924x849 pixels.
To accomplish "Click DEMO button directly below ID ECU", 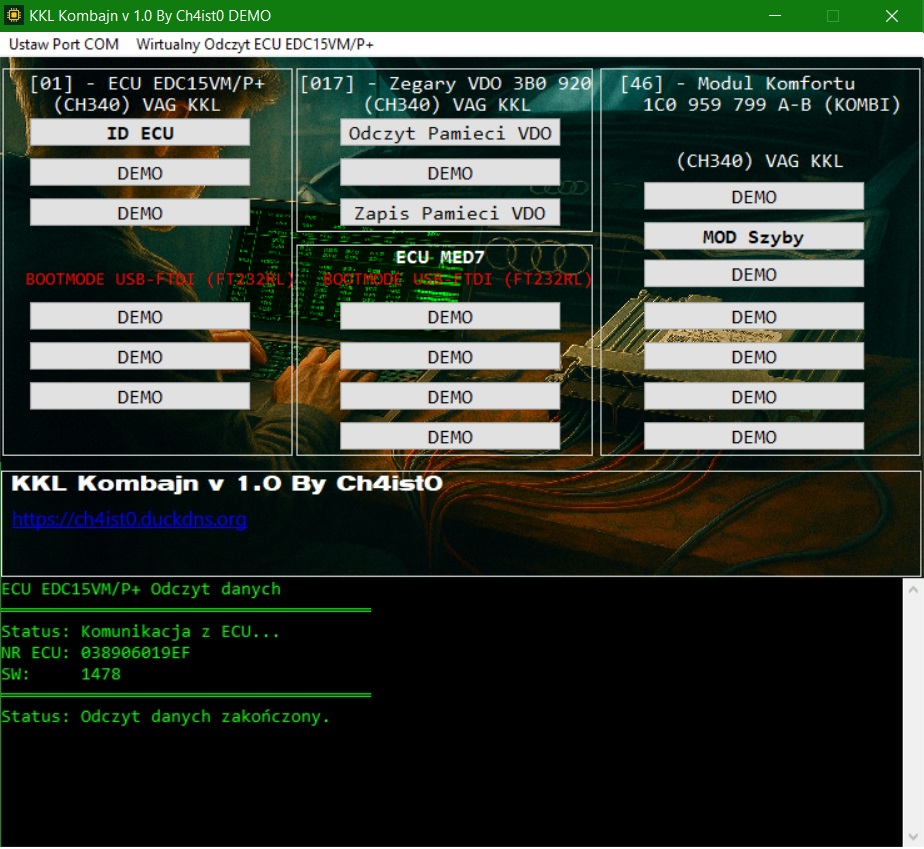I will point(140,173).
